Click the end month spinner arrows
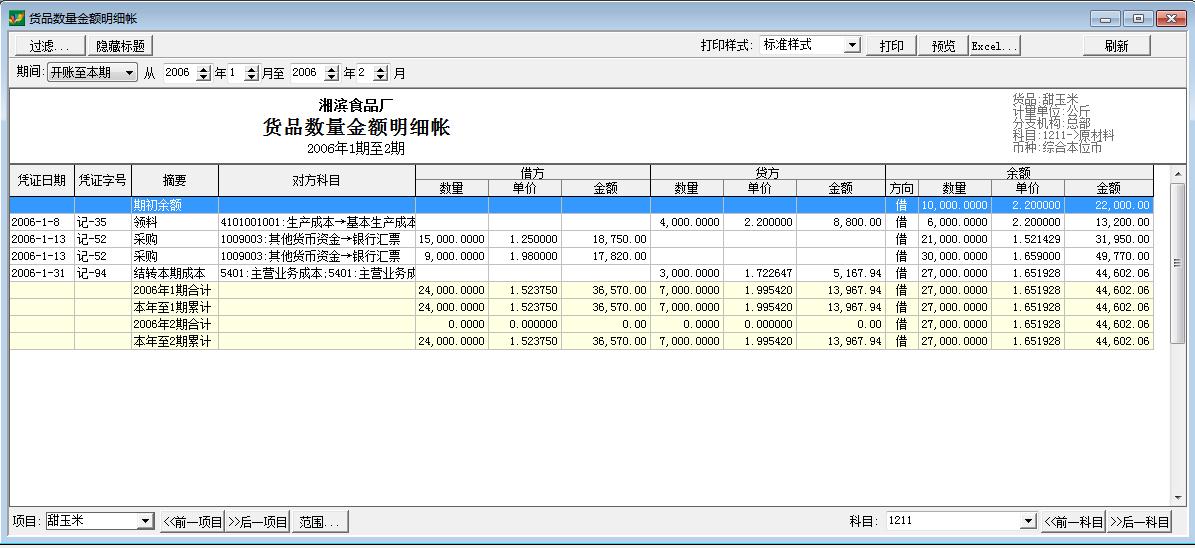This screenshot has height=548, width=1195. 381,73
